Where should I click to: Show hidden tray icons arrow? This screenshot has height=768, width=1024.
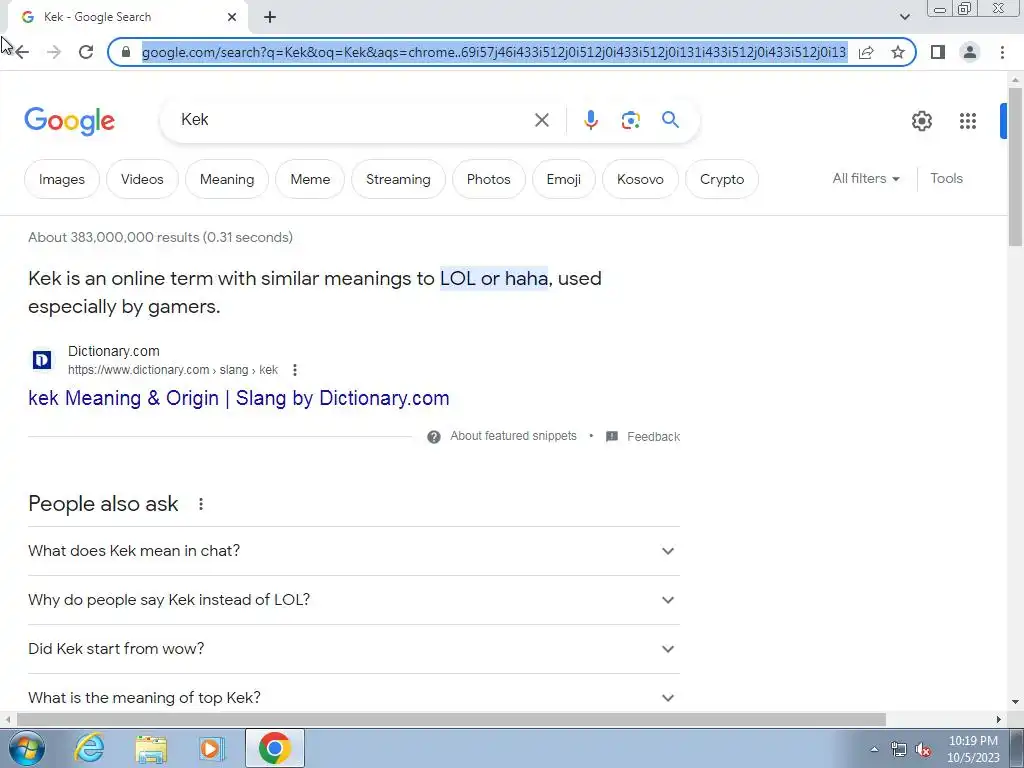pyautogui.click(x=874, y=750)
